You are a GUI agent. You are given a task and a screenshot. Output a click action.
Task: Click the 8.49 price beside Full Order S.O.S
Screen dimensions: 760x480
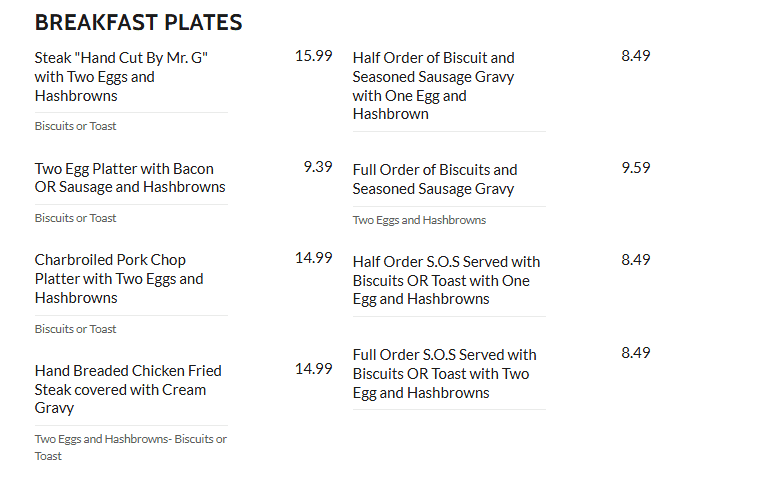[636, 353]
